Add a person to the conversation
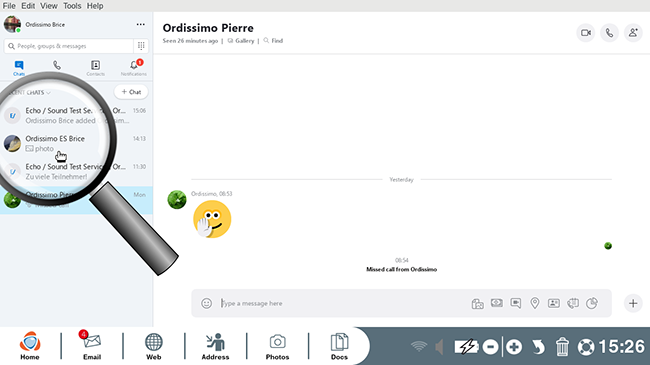Image resolution: width=650 pixels, height=365 pixels. pyautogui.click(x=633, y=33)
